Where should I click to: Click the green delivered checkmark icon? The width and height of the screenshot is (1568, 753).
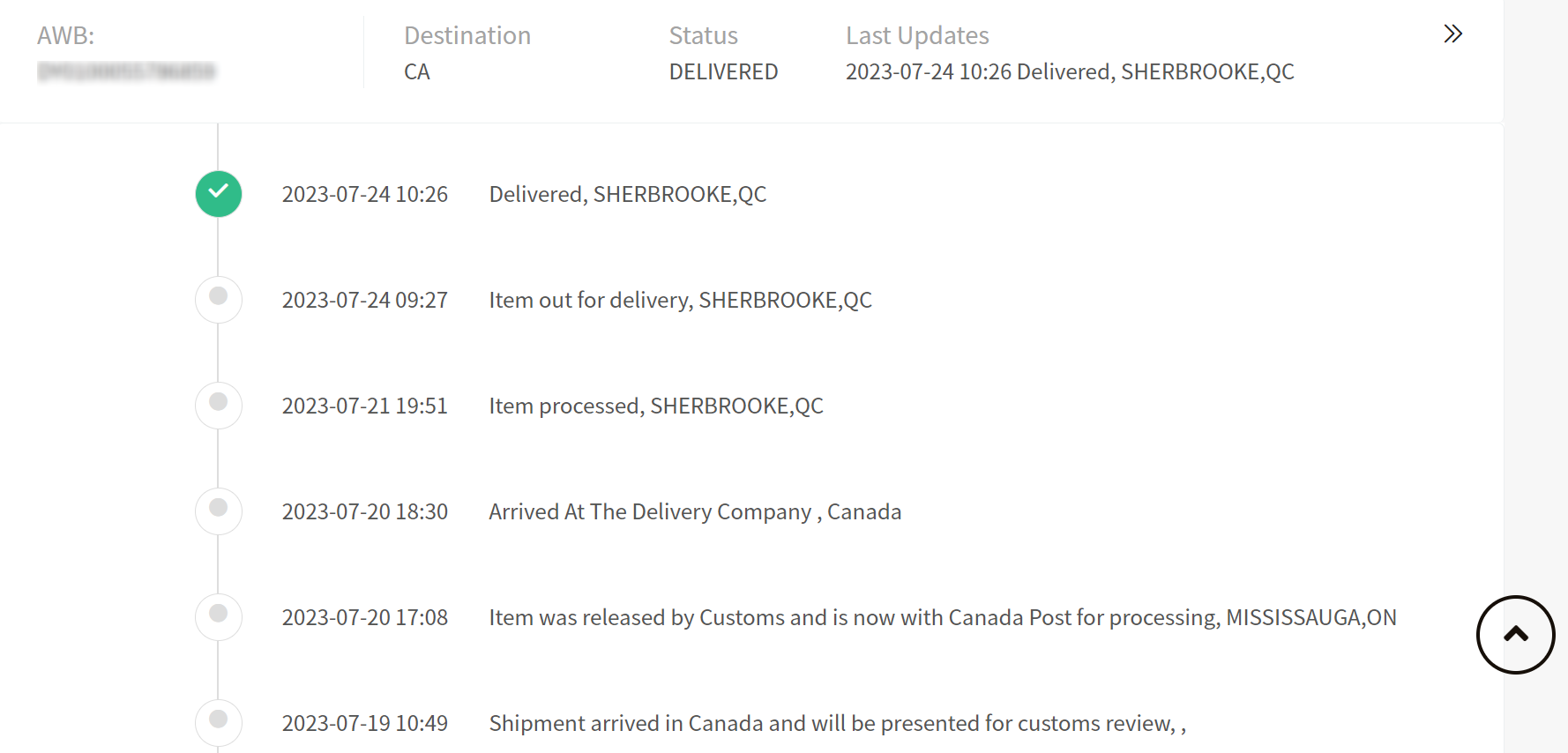pyautogui.click(x=219, y=194)
